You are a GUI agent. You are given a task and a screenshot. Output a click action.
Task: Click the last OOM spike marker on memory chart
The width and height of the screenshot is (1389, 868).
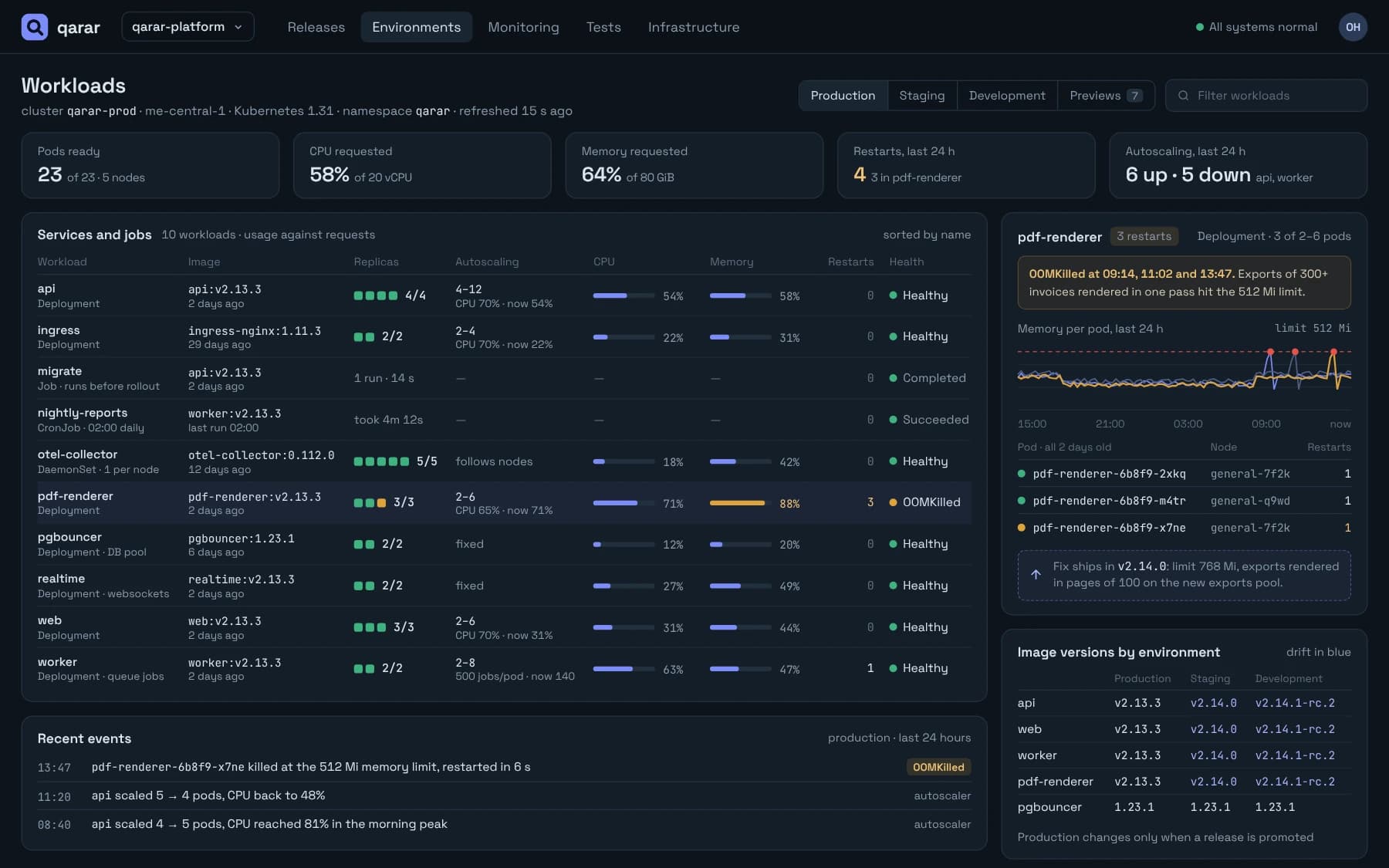coord(1333,352)
